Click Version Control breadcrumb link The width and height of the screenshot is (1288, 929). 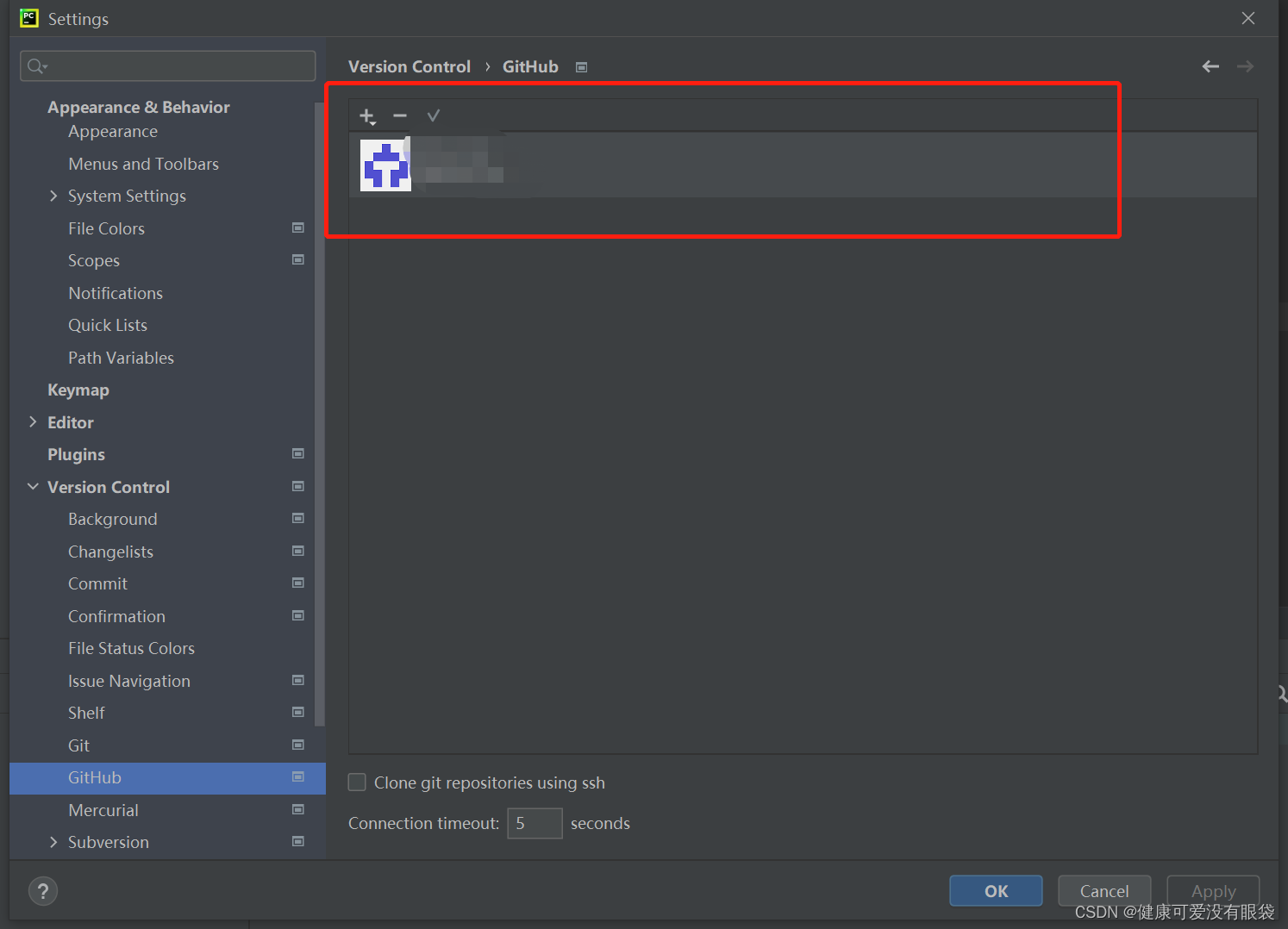[410, 66]
